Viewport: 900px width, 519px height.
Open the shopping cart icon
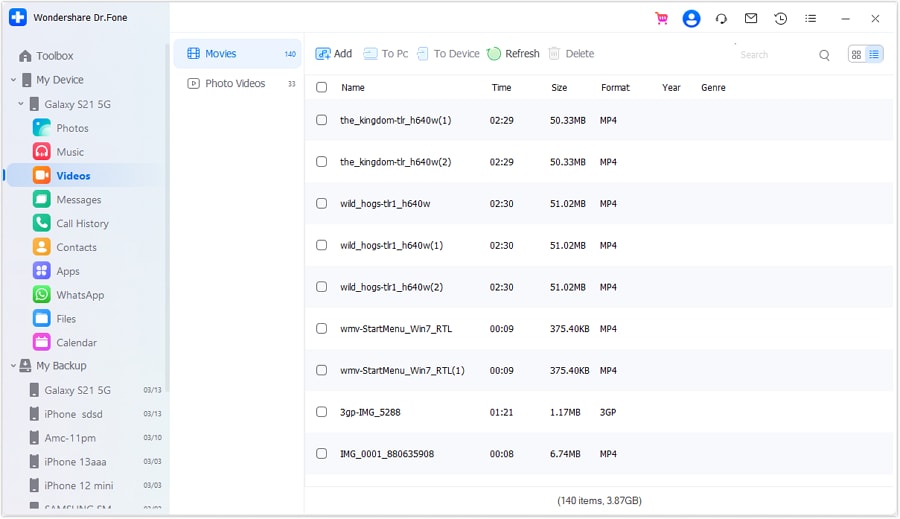662,19
